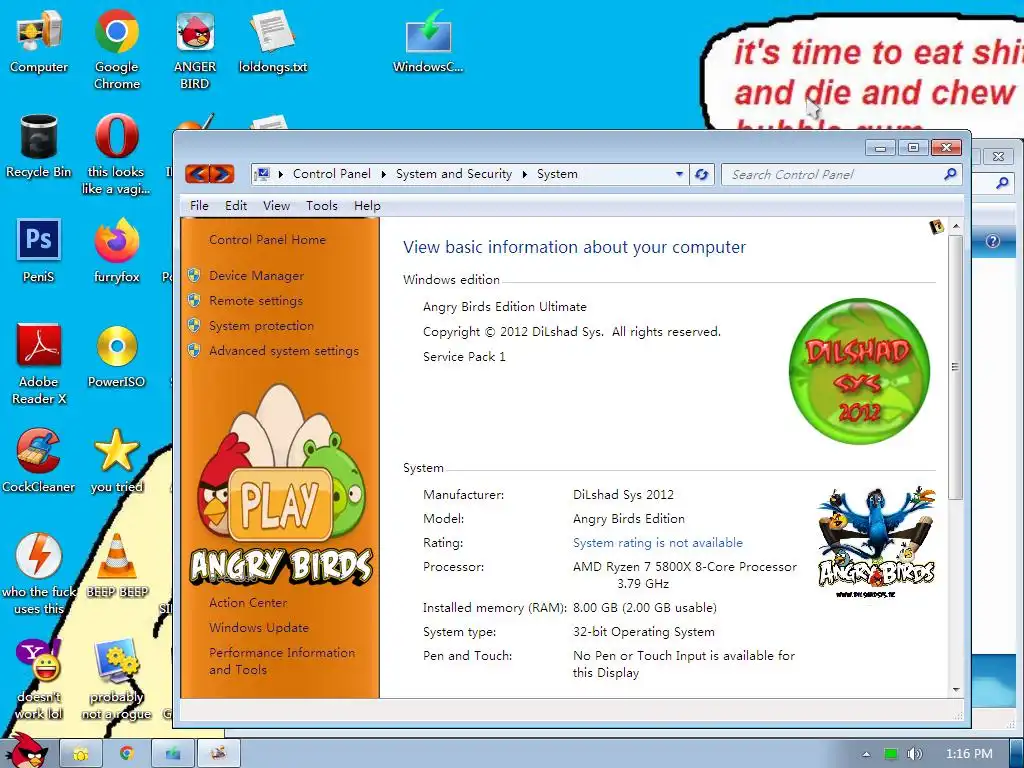1024x768 pixels.
Task: Click the volume speaker tray icon
Action: pos(914,754)
